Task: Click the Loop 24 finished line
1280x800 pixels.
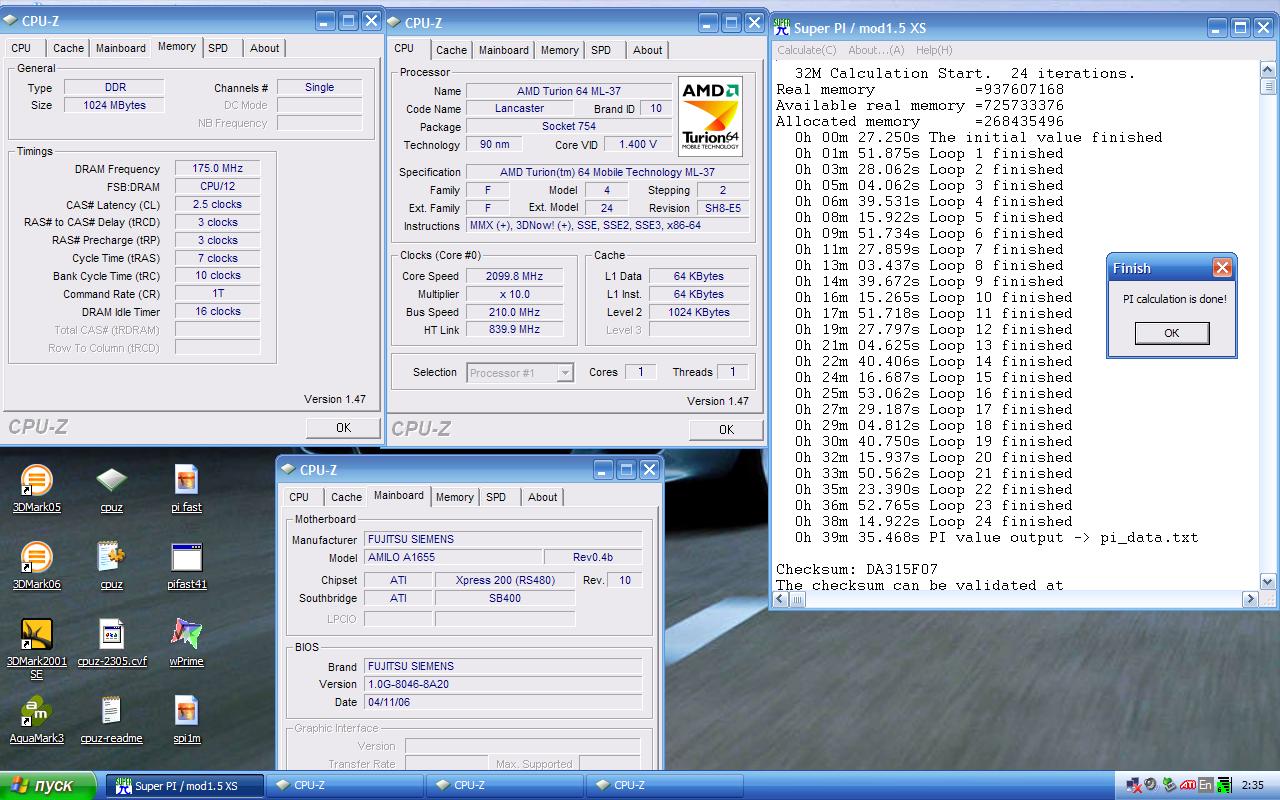Action: point(934,521)
